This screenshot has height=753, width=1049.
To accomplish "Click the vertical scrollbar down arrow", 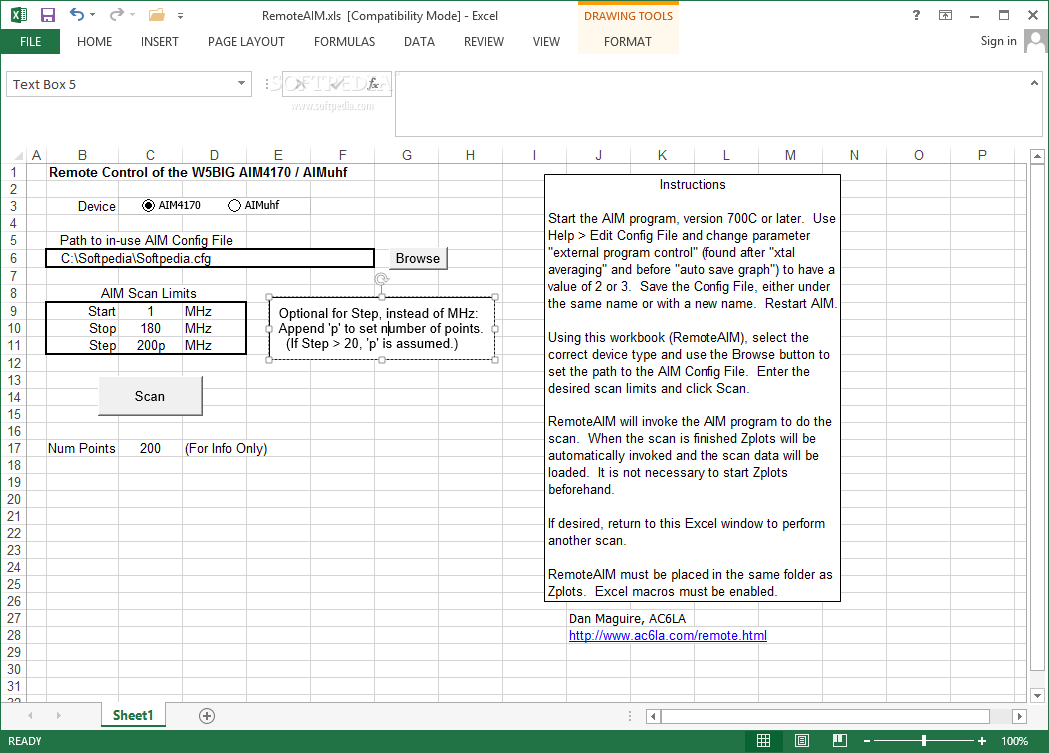I will pyautogui.click(x=1037, y=695).
